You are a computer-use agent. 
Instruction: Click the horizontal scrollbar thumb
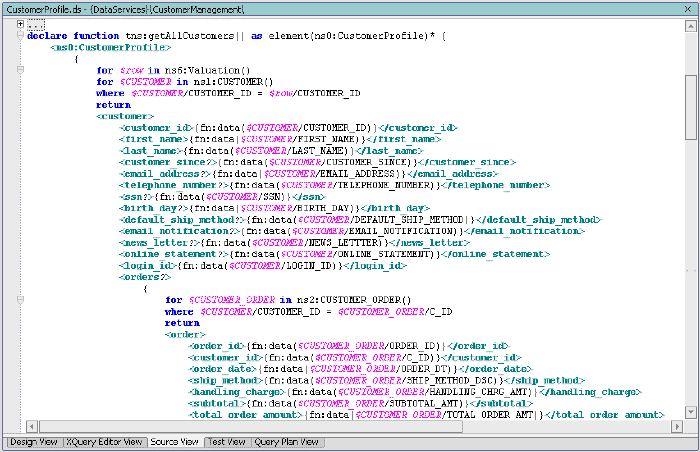point(251,427)
